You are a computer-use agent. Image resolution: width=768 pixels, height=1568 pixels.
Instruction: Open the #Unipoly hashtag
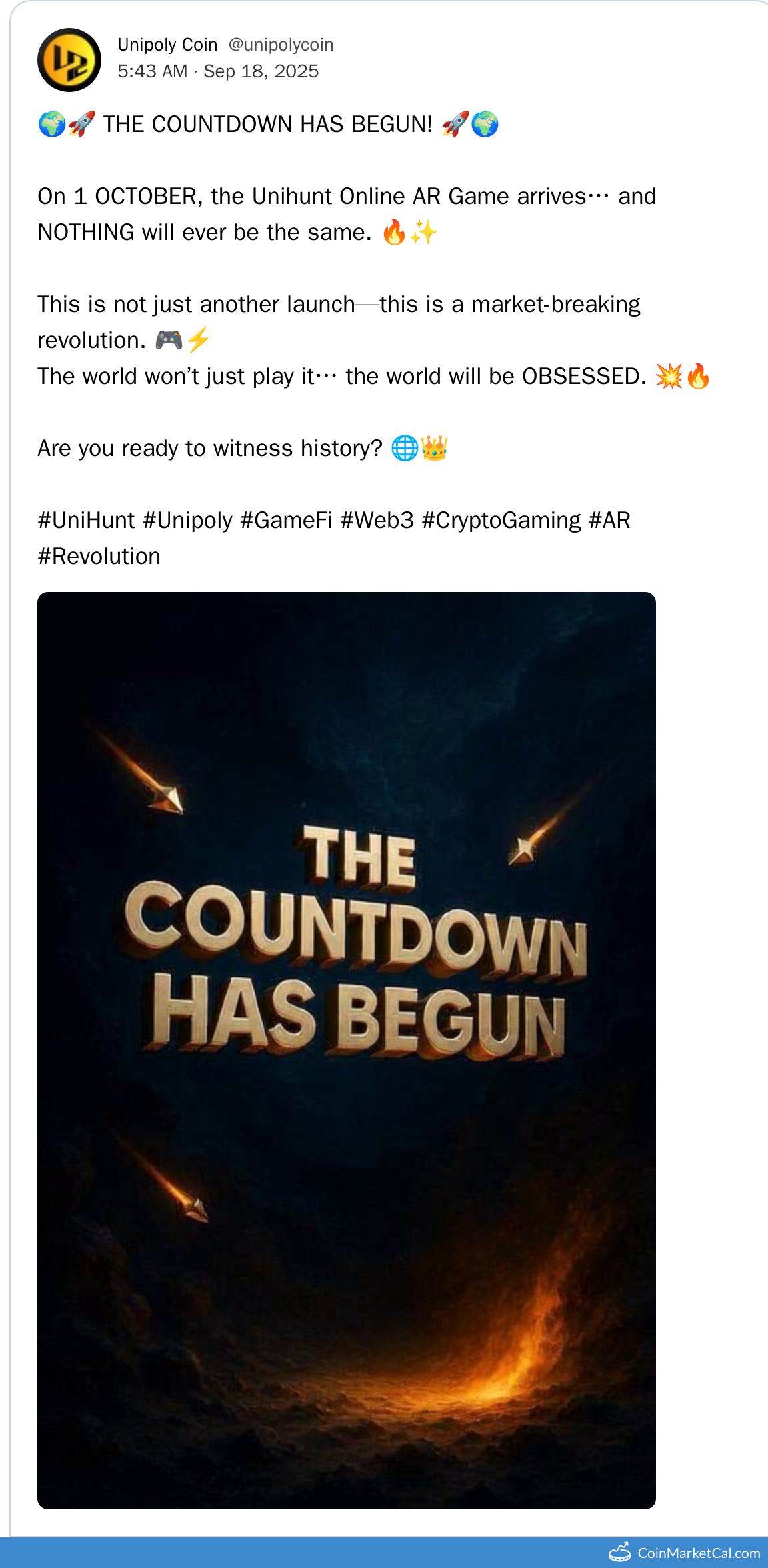pos(188,520)
